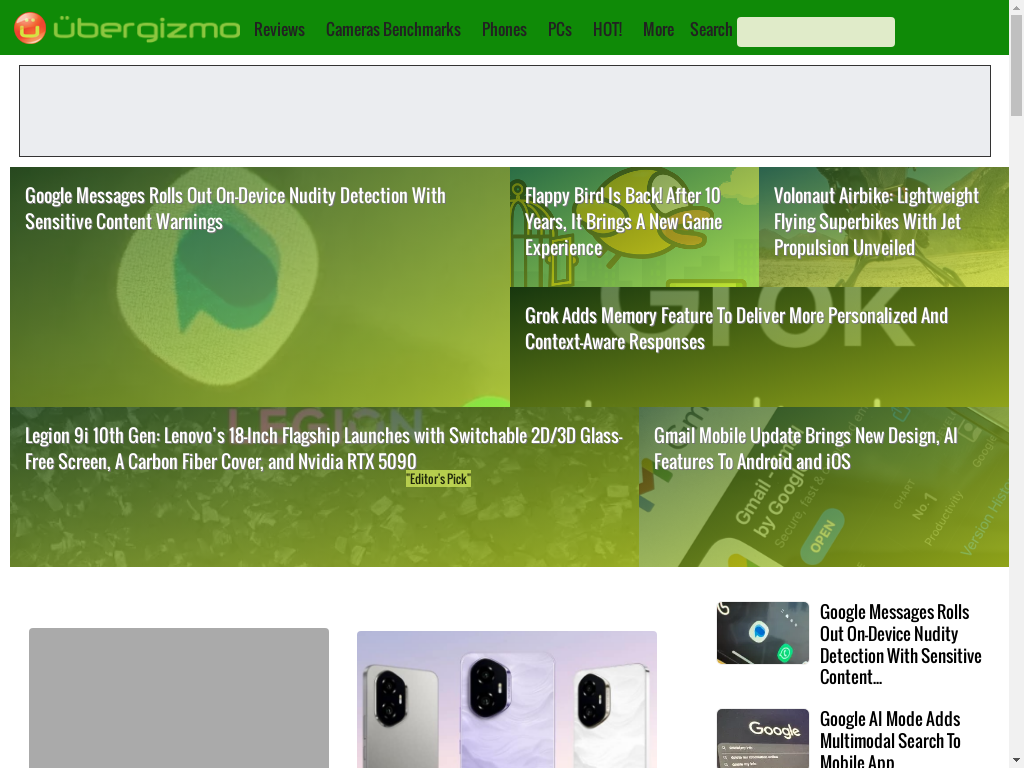Image resolution: width=1024 pixels, height=768 pixels.
Task: Open the Google Messages nudity detection headline
Action: coord(235,208)
